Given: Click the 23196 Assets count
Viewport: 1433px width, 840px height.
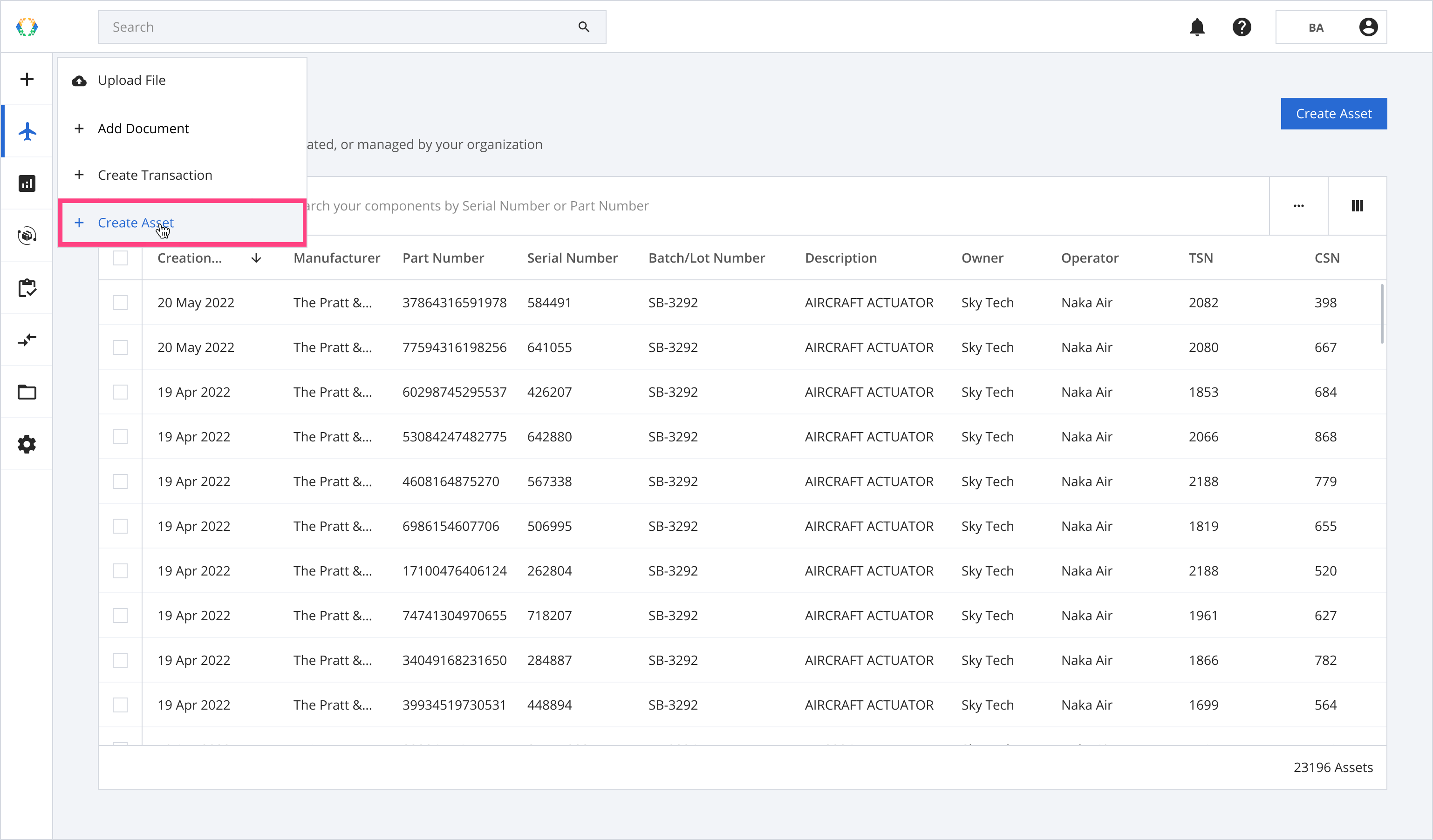Looking at the screenshot, I should coord(1333,767).
